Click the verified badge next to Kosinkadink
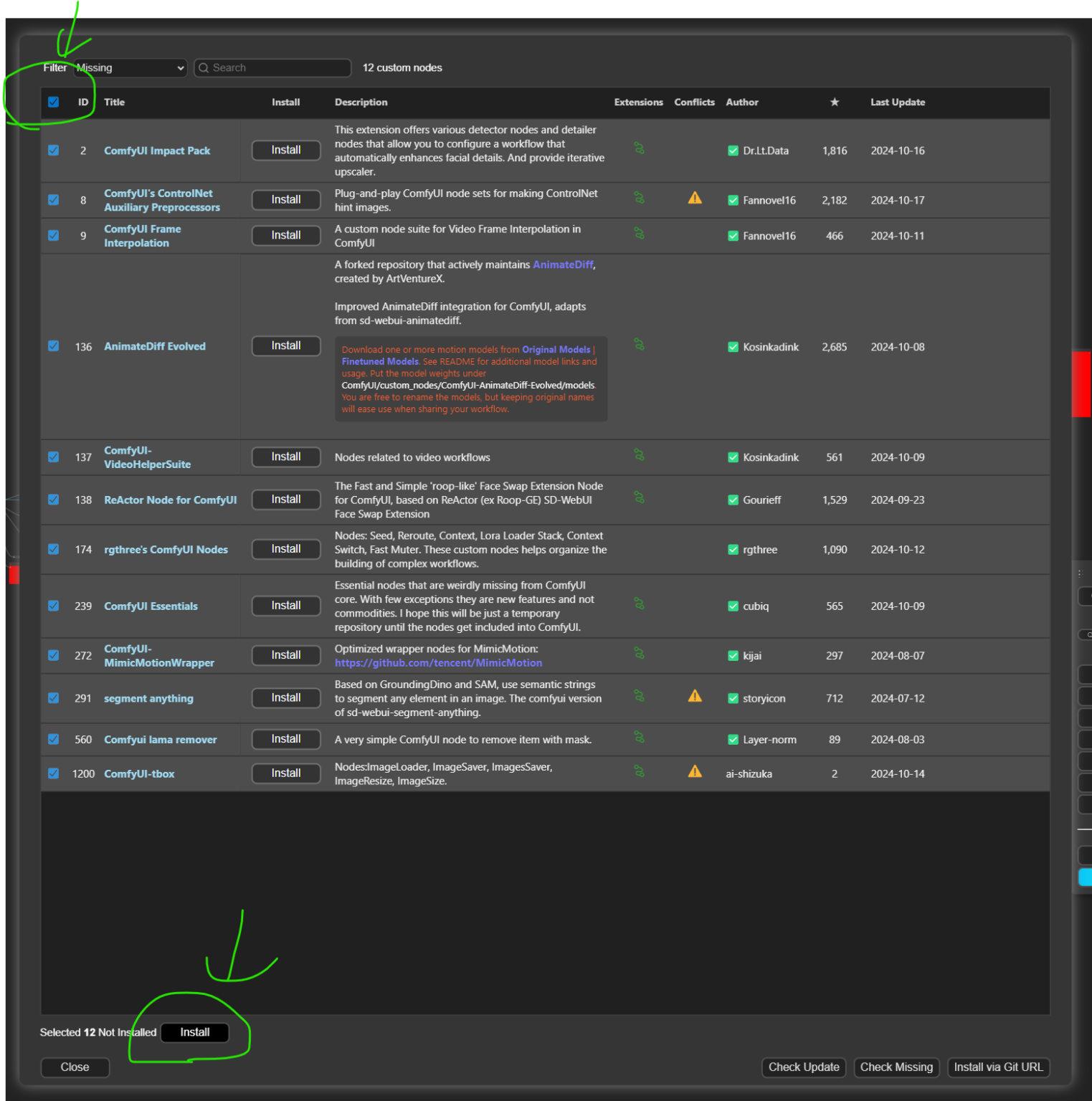1092x1101 pixels. (x=733, y=346)
